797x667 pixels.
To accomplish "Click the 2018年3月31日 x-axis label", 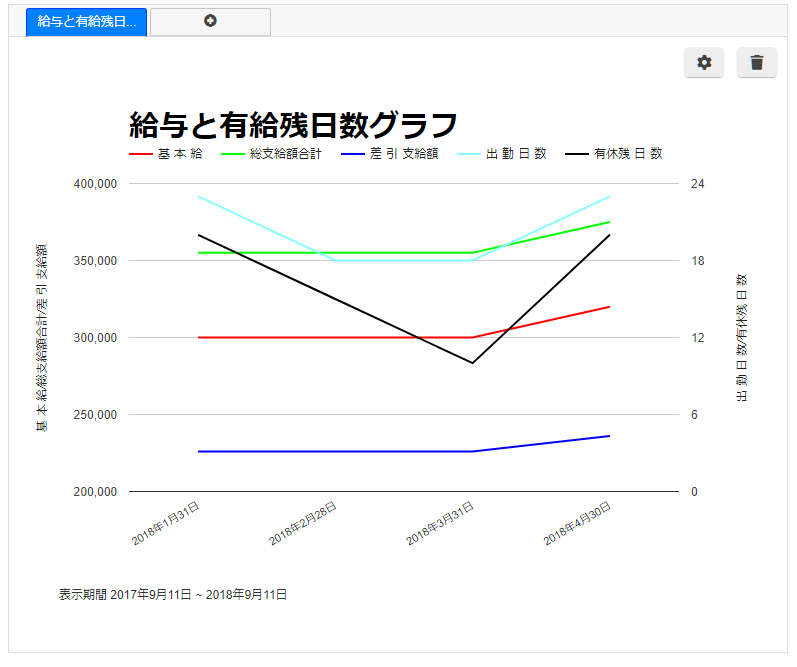I will coord(440,524).
